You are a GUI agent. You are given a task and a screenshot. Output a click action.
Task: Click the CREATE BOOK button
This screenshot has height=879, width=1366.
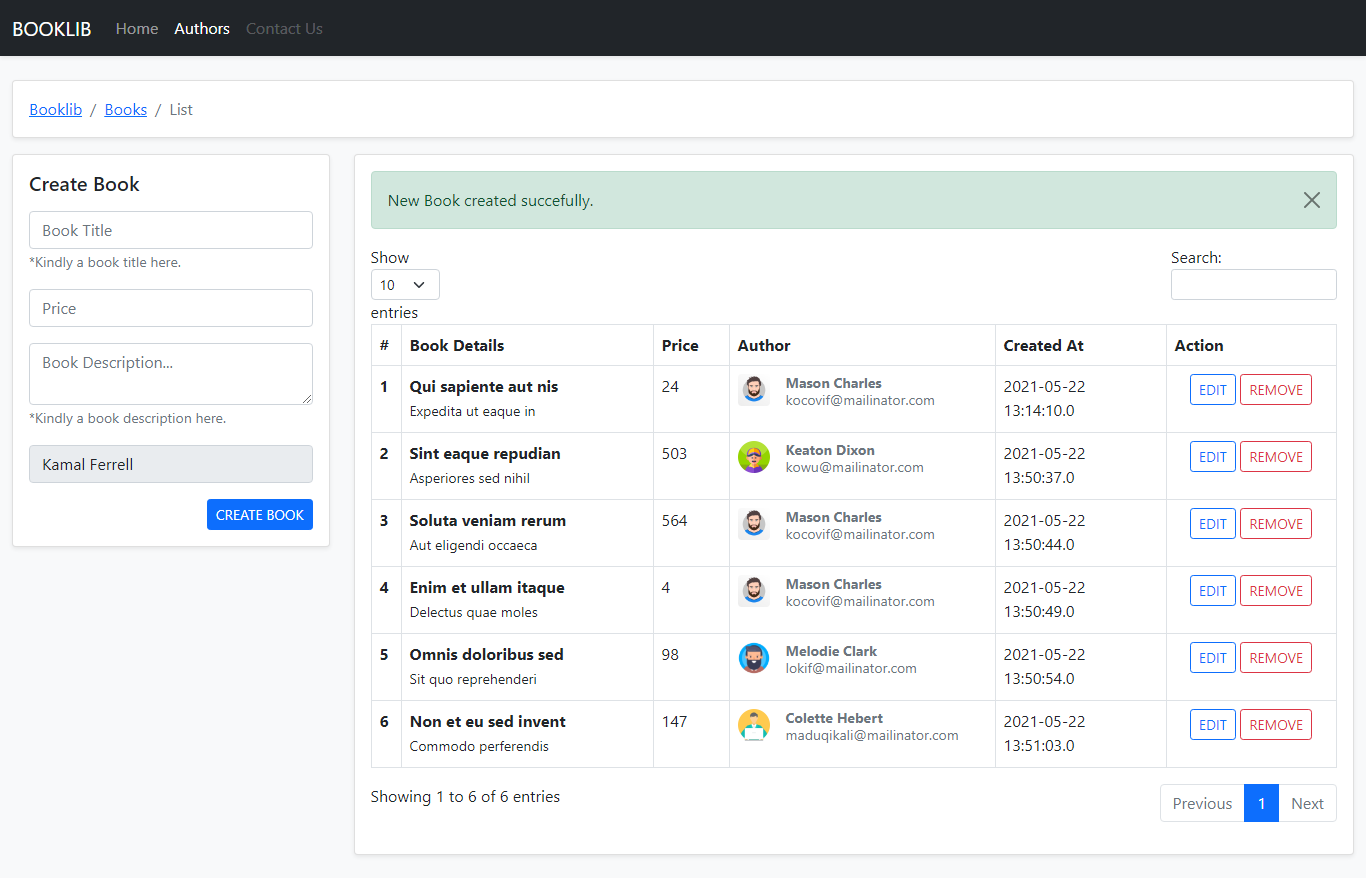click(x=260, y=515)
